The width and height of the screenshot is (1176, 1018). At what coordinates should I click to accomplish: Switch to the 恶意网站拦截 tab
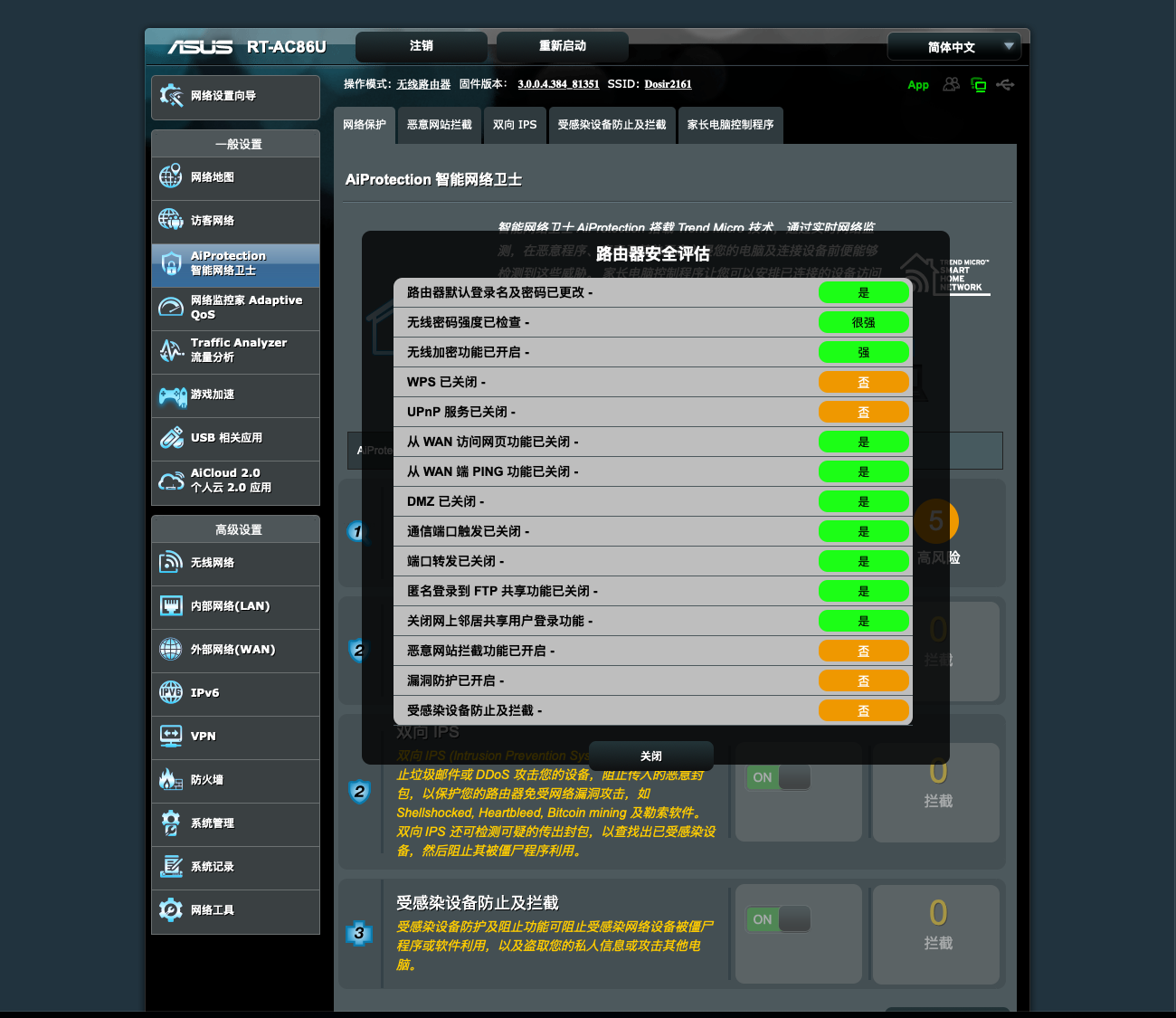point(440,125)
